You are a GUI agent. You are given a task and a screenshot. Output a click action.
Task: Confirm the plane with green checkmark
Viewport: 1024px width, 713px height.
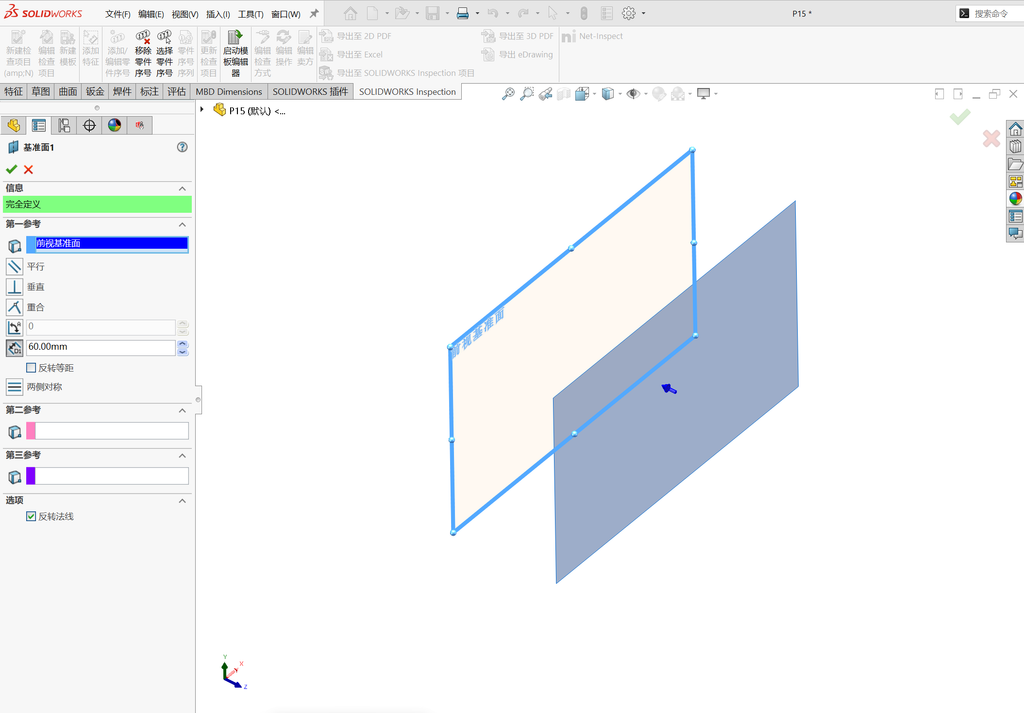coord(11,170)
